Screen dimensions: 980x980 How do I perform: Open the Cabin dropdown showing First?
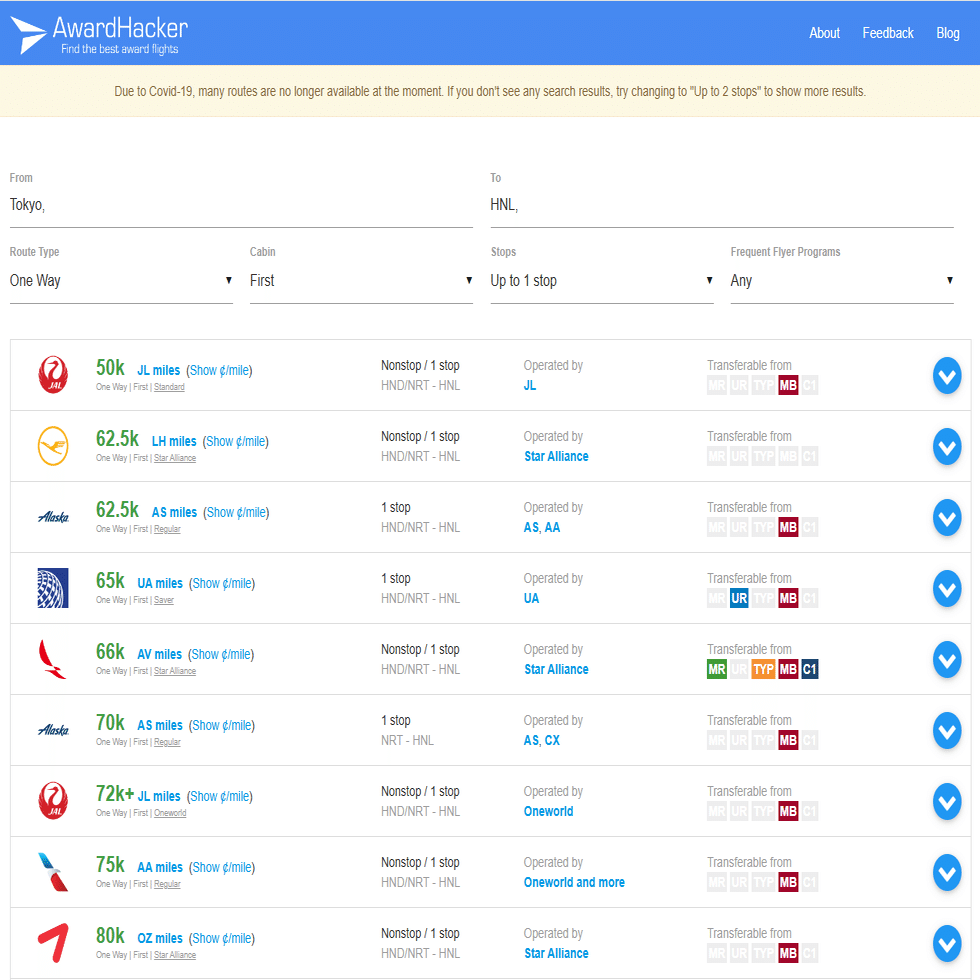coord(361,281)
